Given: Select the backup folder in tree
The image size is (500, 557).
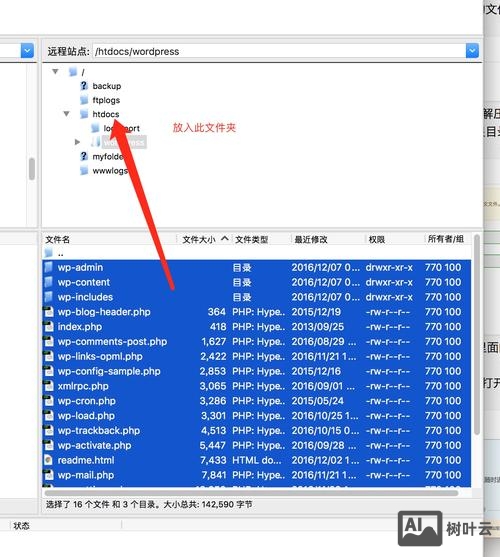Looking at the screenshot, I should click(x=107, y=86).
